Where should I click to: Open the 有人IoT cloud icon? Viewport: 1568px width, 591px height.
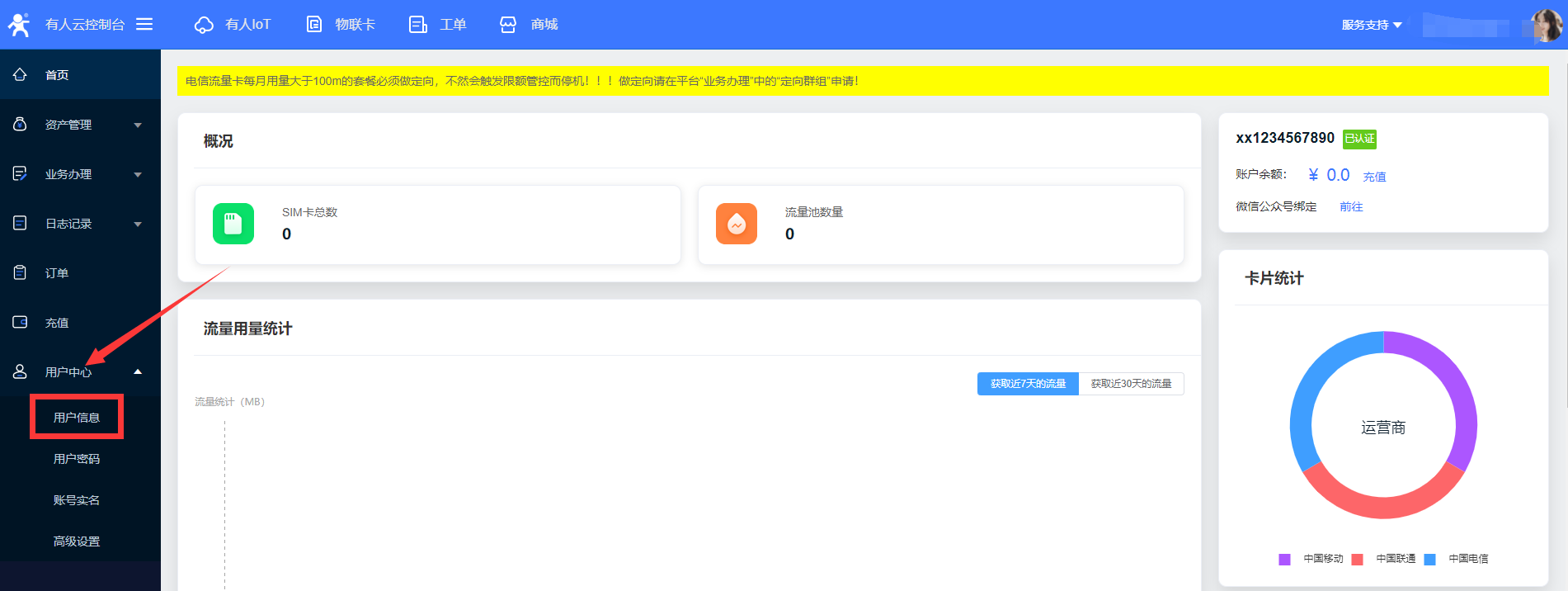point(204,25)
